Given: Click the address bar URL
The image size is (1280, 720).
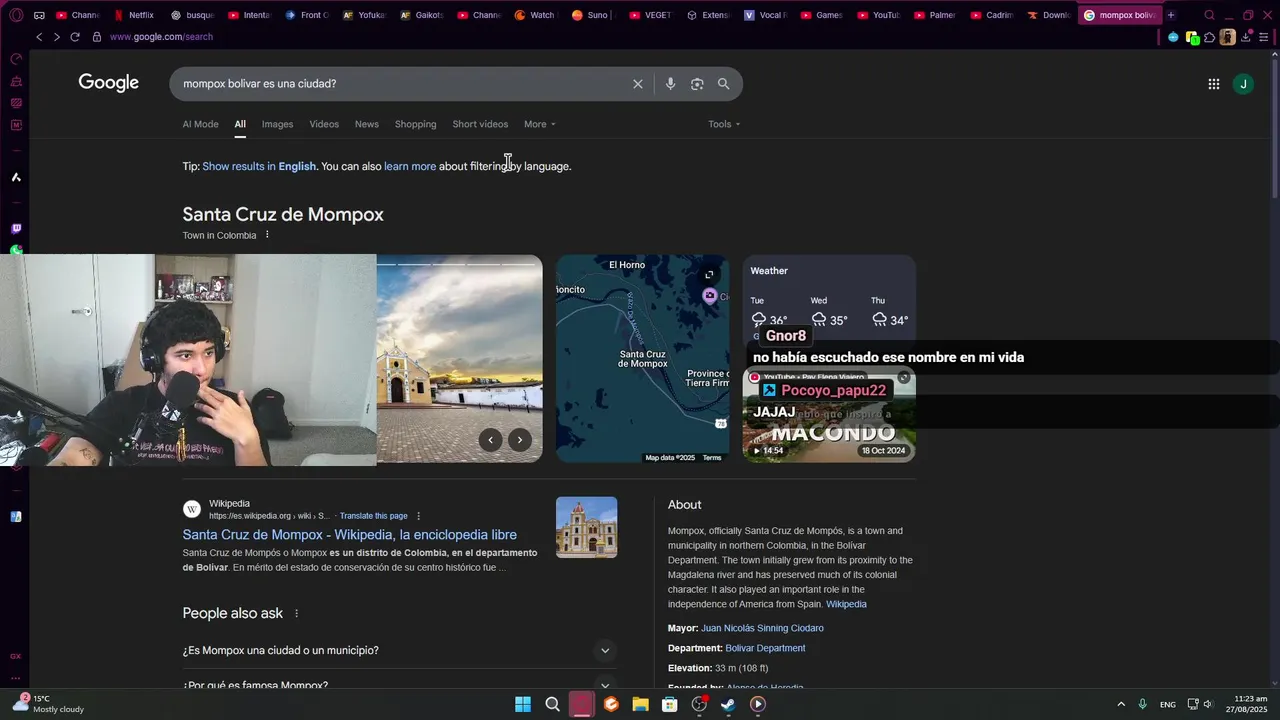Looking at the screenshot, I should pyautogui.click(x=161, y=37).
